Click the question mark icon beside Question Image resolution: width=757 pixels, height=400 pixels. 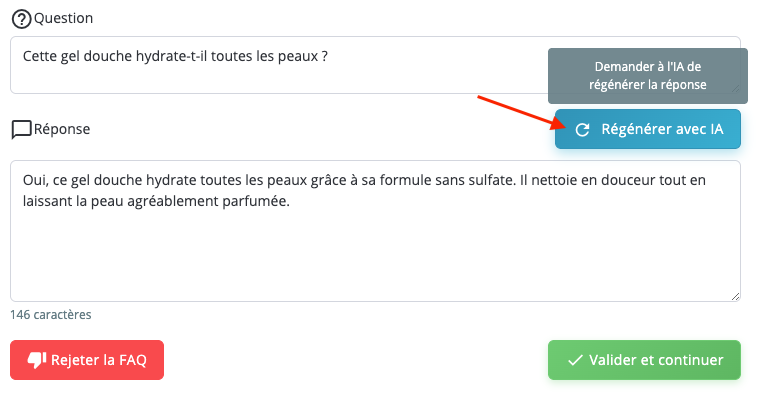click(x=21, y=19)
